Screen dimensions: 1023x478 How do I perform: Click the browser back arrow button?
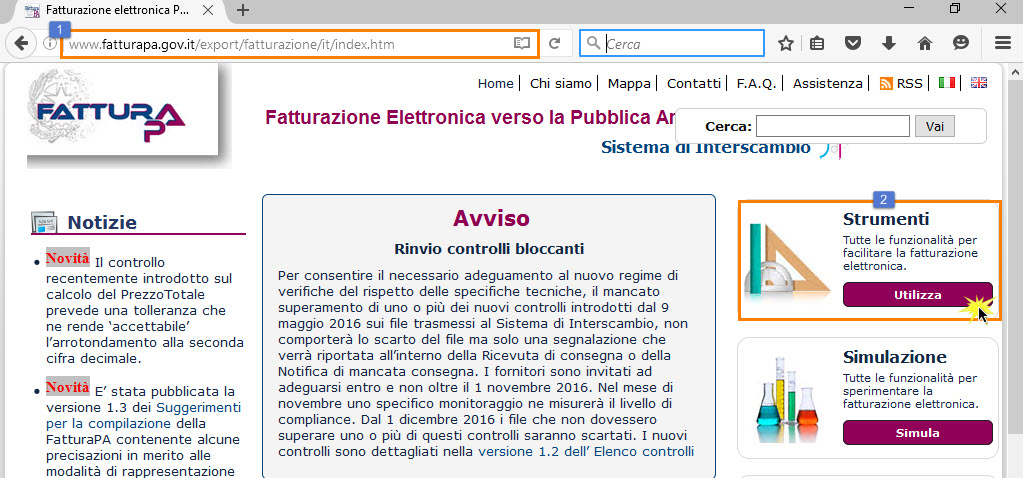coord(21,44)
